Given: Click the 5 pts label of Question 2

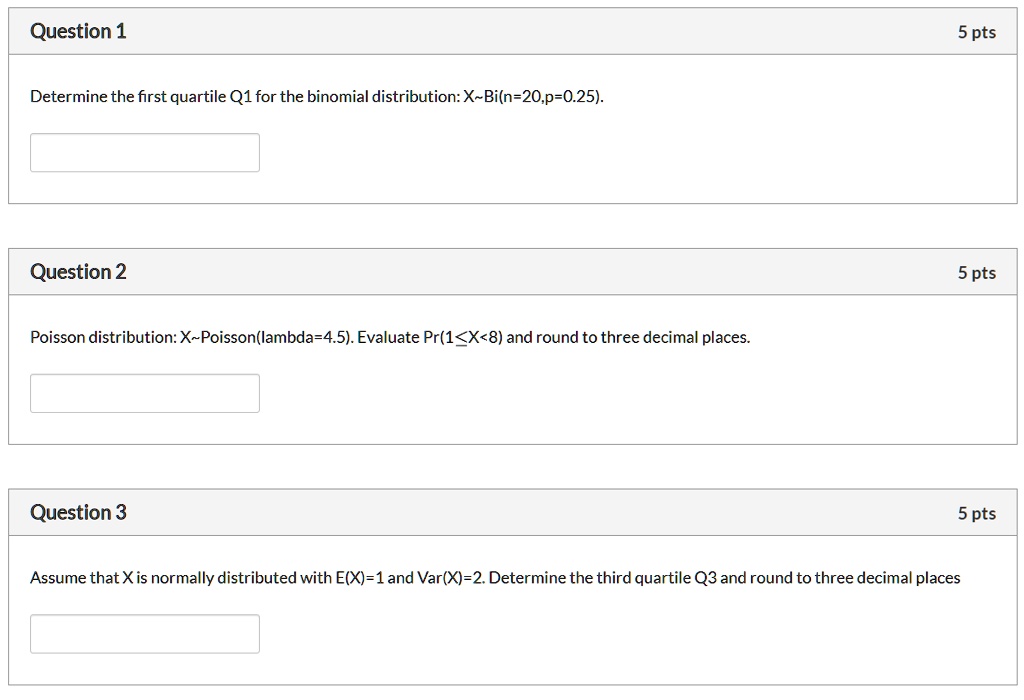Looking at the screenshot, I should tap(976, 272).
